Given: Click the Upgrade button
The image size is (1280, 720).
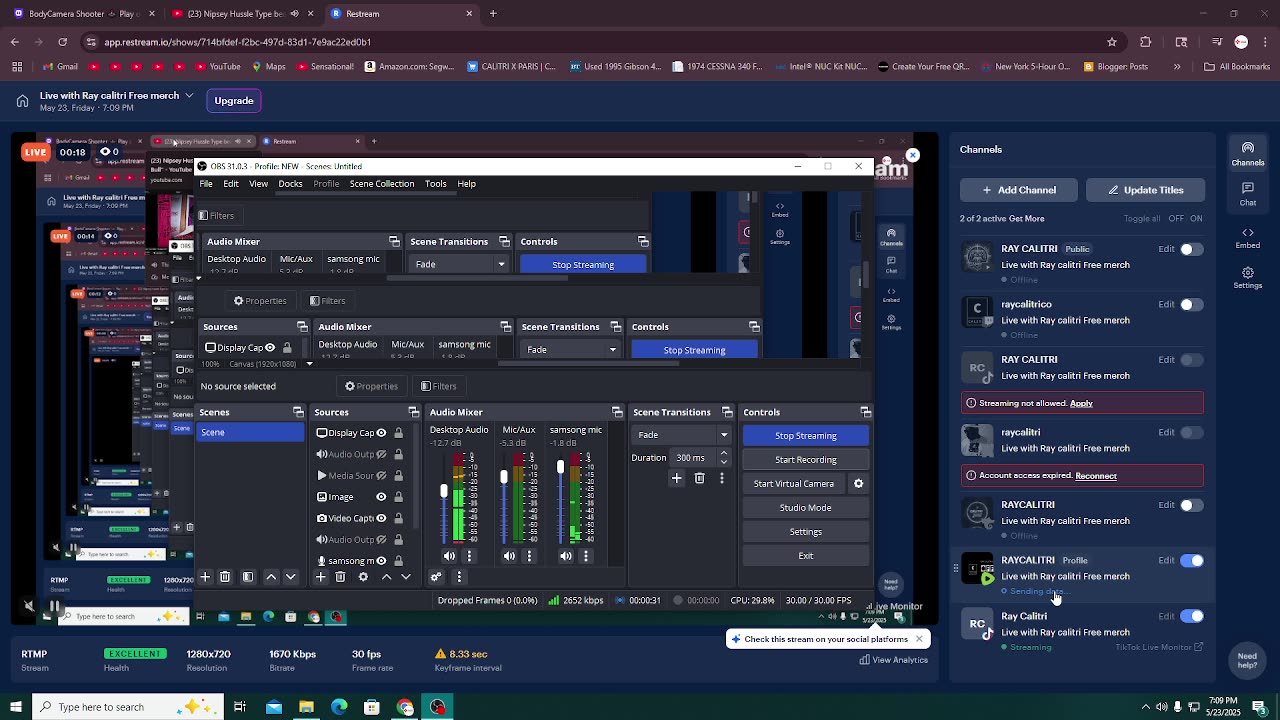Looking at the screenshot, I should [234, 101].
